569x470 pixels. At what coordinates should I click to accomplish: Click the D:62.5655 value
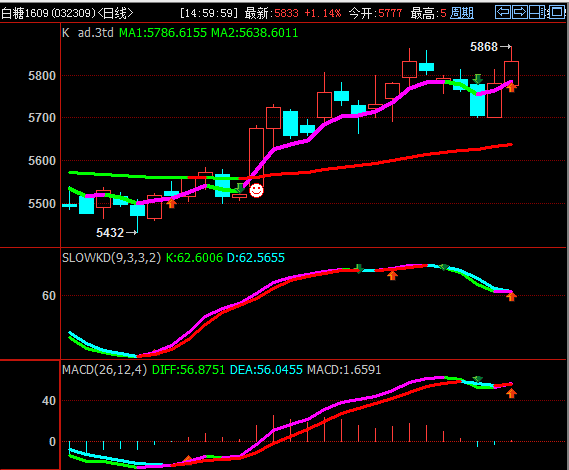pos(256,258)
